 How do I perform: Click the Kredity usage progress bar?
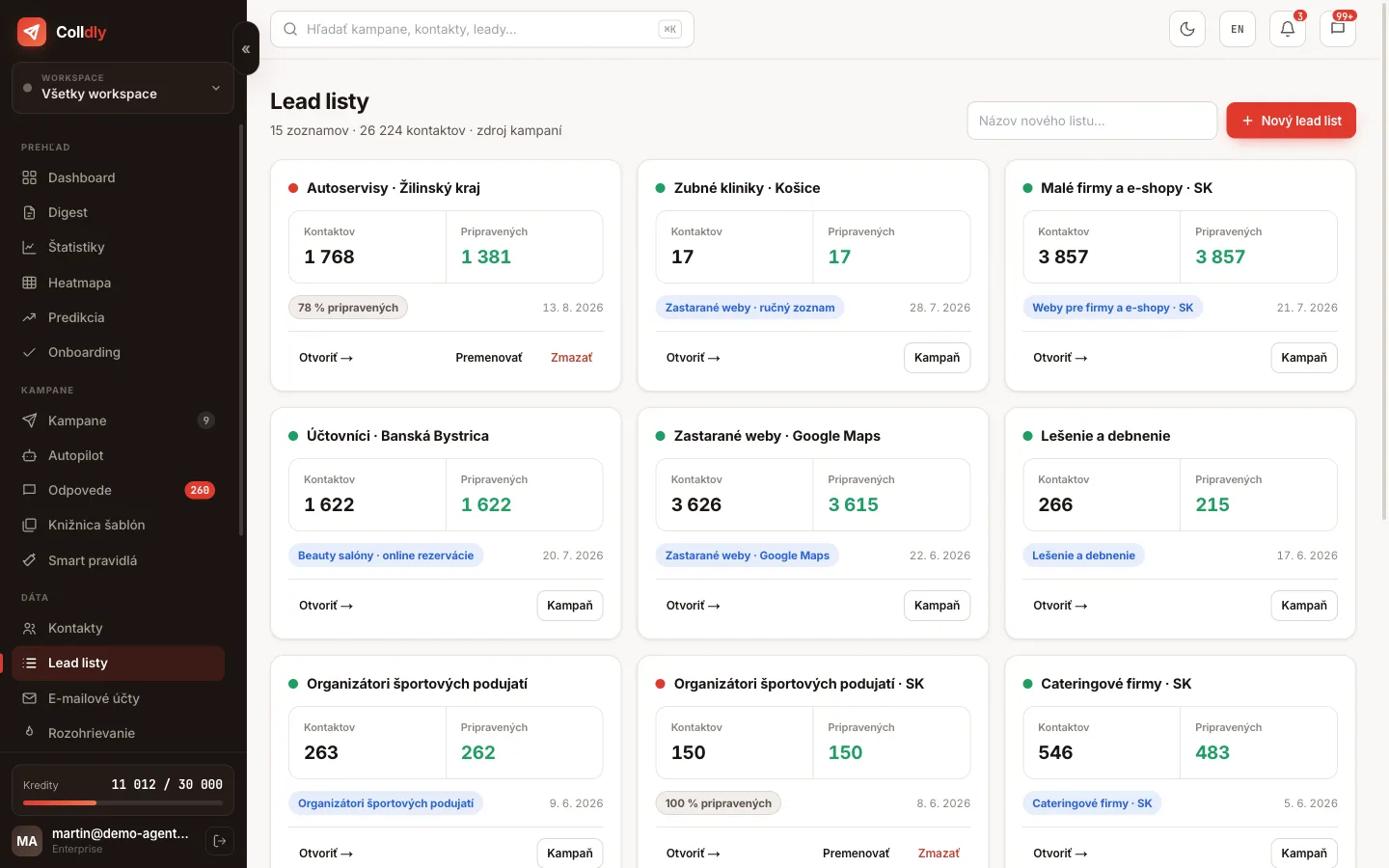click(123, 802)
